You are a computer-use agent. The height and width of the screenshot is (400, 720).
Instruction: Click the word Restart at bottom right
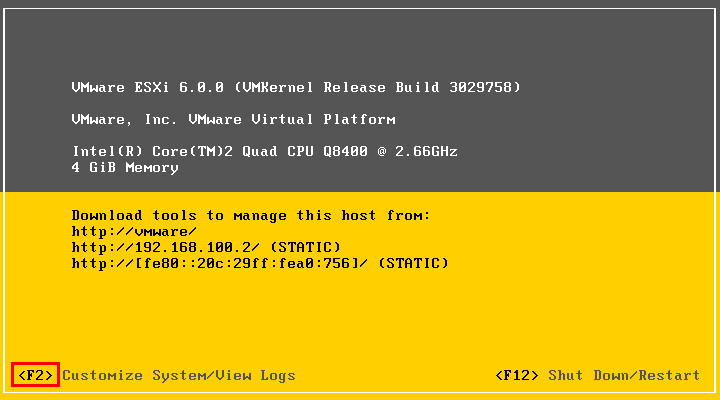pyautogui.click(x=669, y=376)
